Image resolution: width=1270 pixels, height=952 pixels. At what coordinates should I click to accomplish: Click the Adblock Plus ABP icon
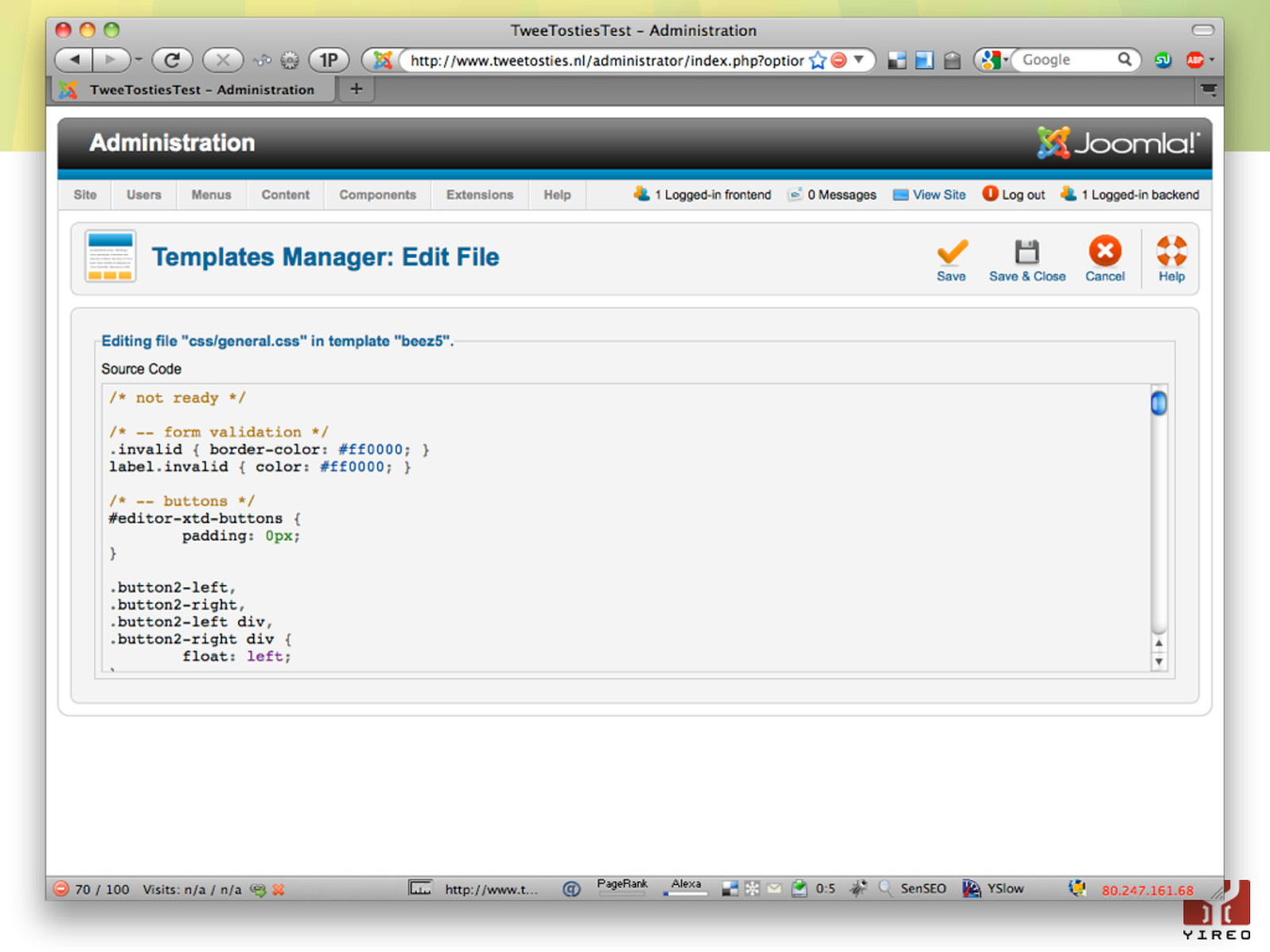coord(1195,60)
